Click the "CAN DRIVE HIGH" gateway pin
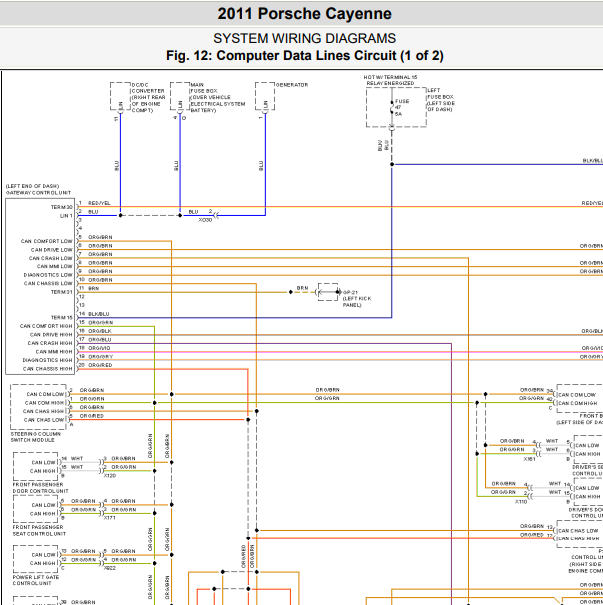This screenshot has height=605, width=603. tap(51, 335)
